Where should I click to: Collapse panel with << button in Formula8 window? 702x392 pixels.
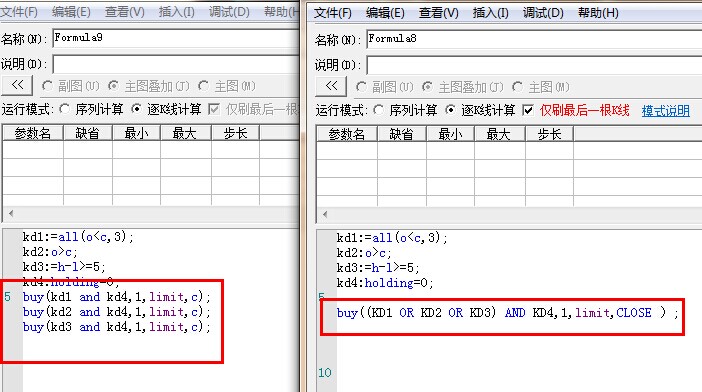pyautogui.click(x=331, y=86)
